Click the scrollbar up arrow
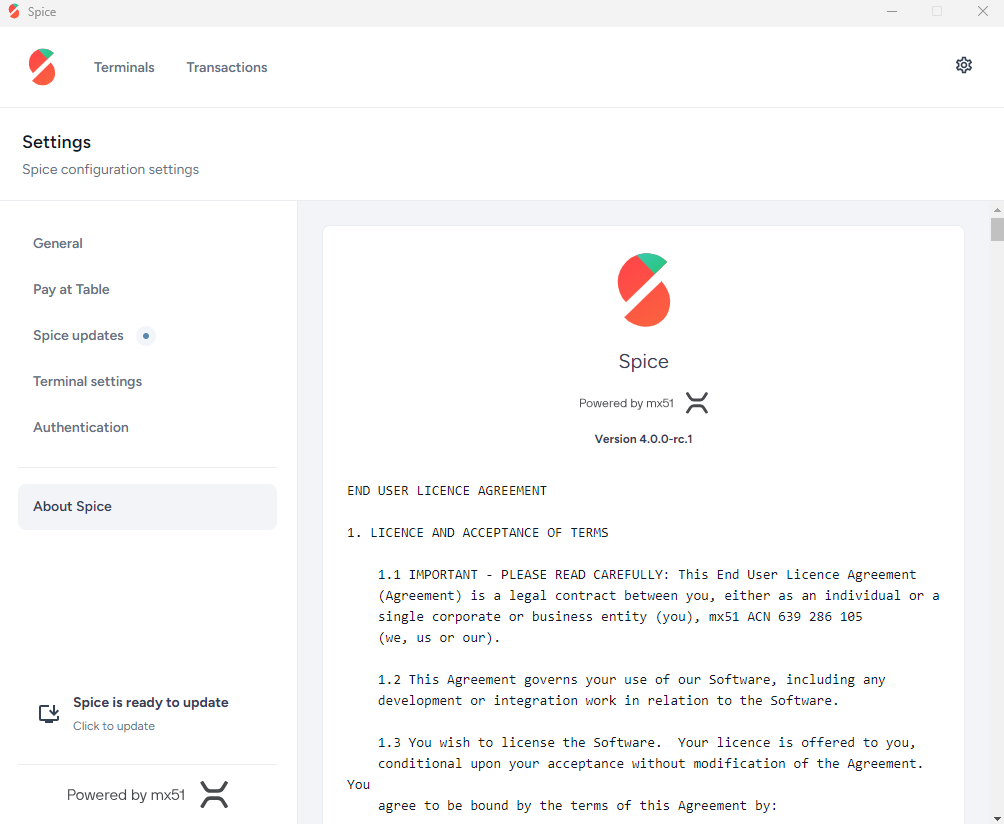Viewport: 1004px width, 824px height. [997, 209]
